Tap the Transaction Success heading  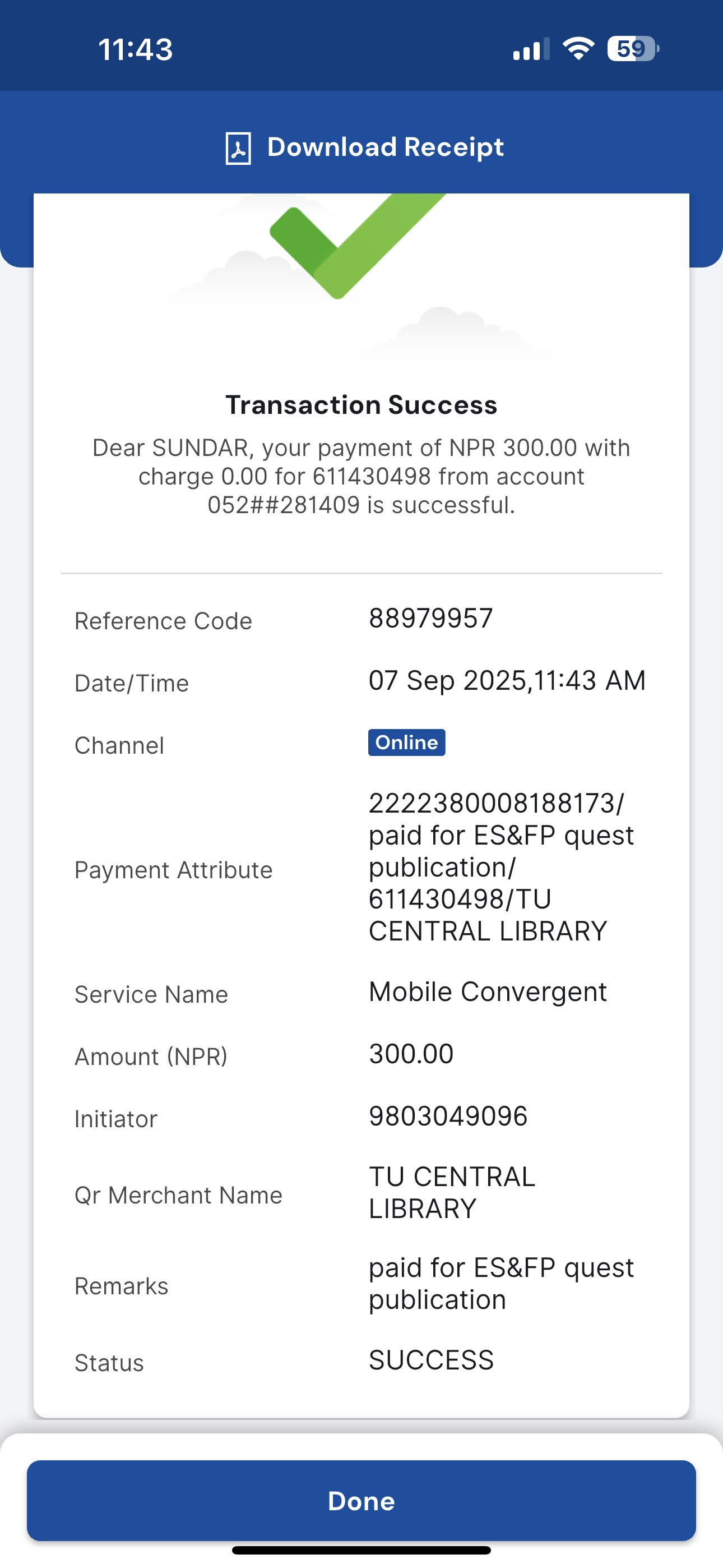[361, 405]
